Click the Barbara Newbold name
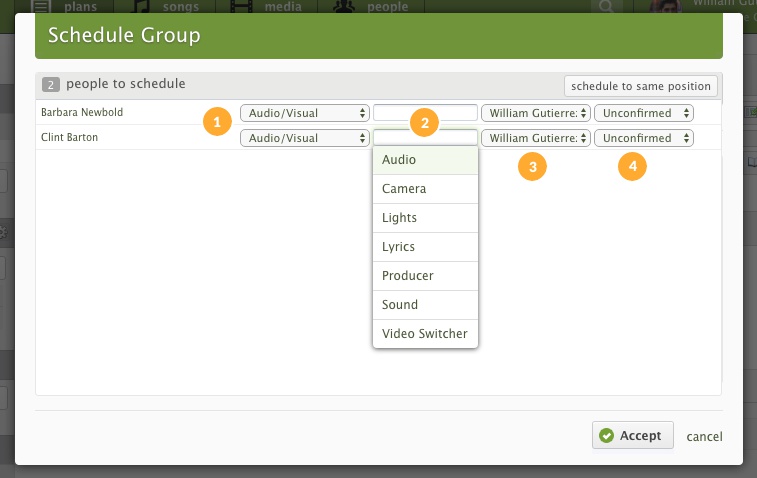Image resolution: width=757 pixels, height=478 pixels. click(x=82, y=112)
